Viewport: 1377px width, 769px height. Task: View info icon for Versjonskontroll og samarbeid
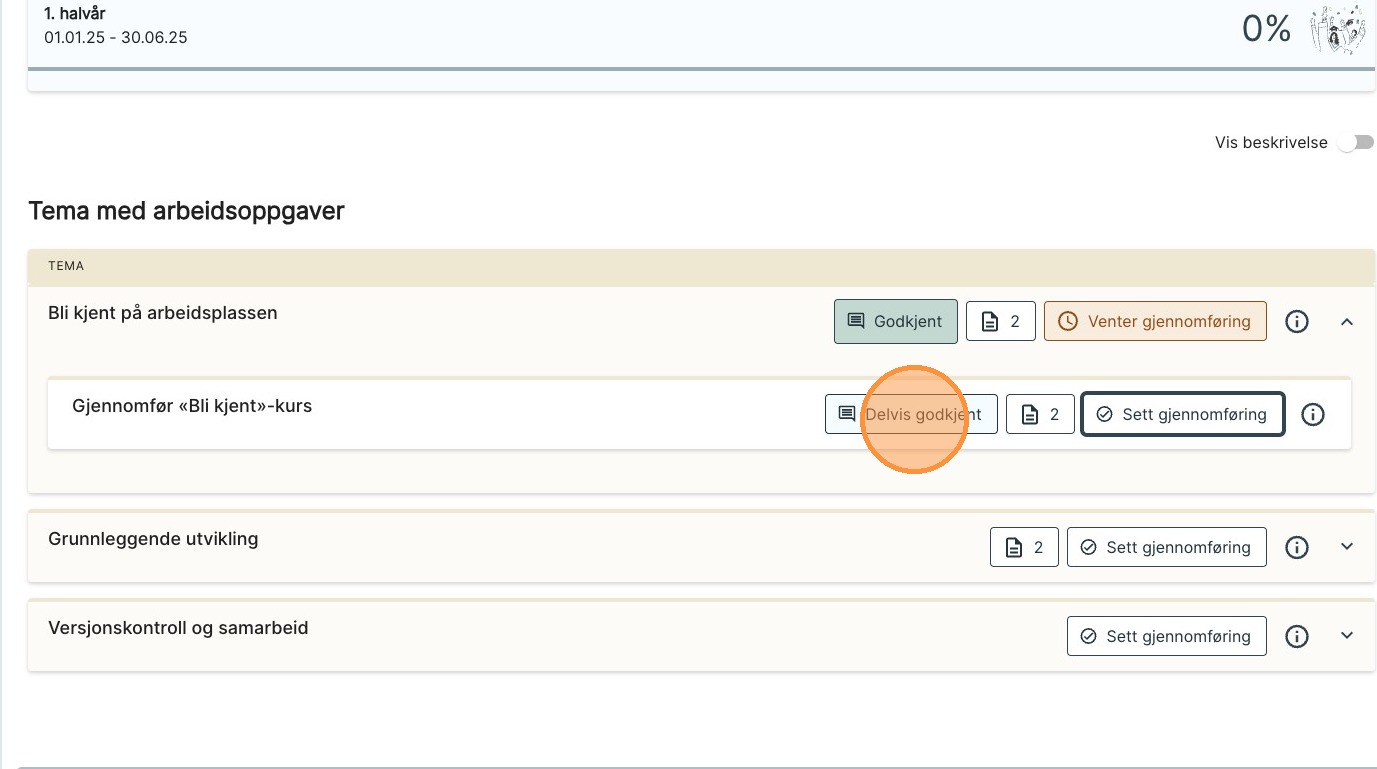pos(1297,636)
